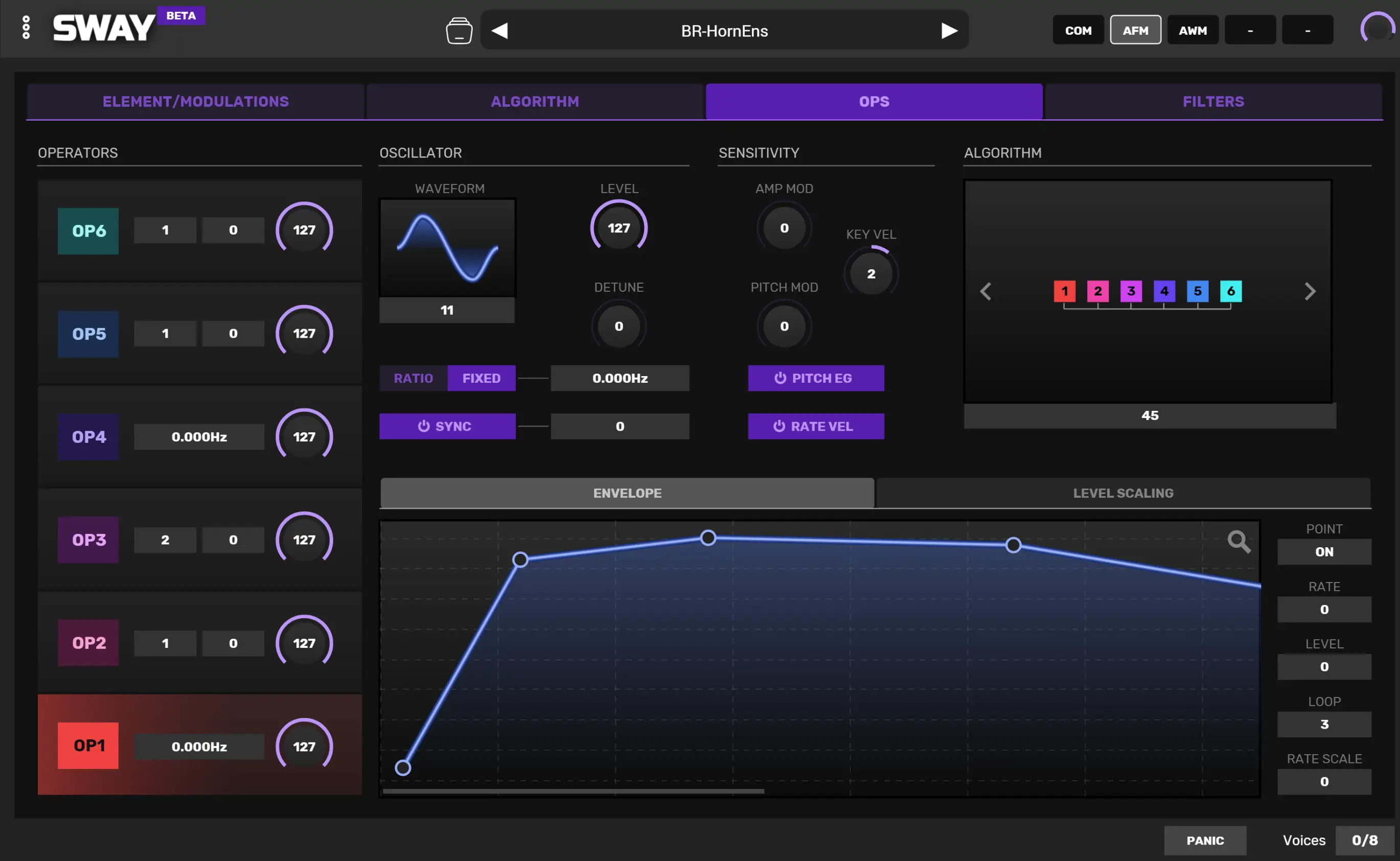
Task: Go to the next preset arrow
Action: pyautogui.click(x=949, y=31)
